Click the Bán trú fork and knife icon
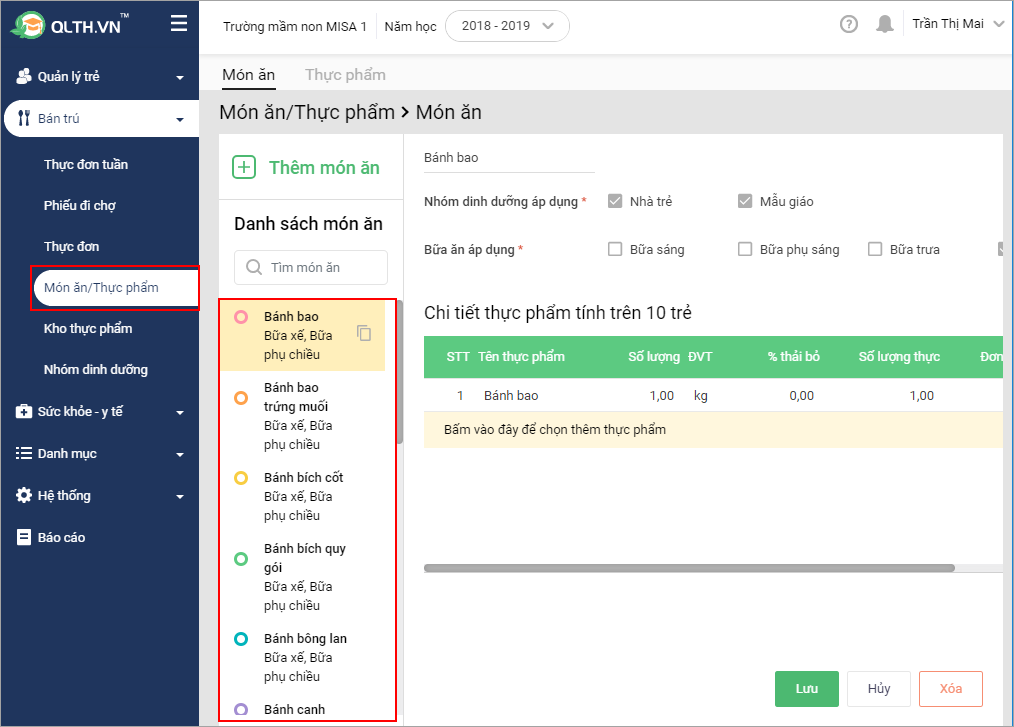 [x=24, y=118]
